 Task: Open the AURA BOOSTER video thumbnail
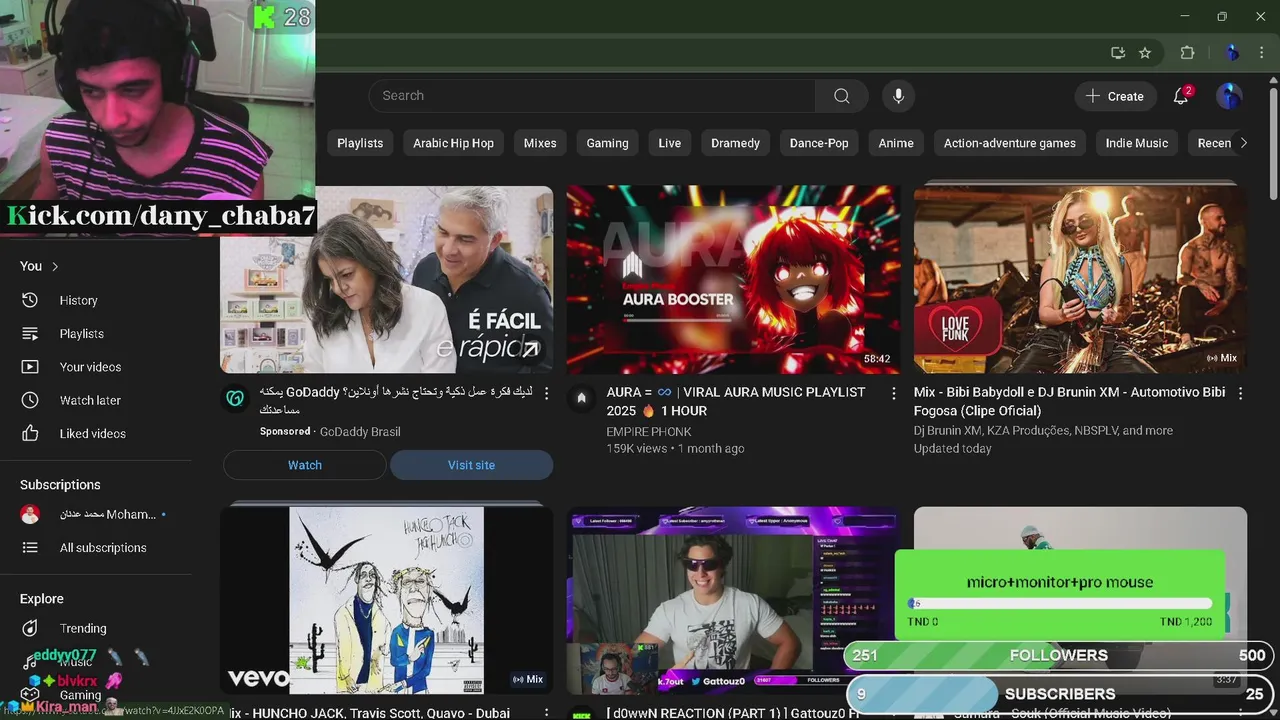pos(733,279)
